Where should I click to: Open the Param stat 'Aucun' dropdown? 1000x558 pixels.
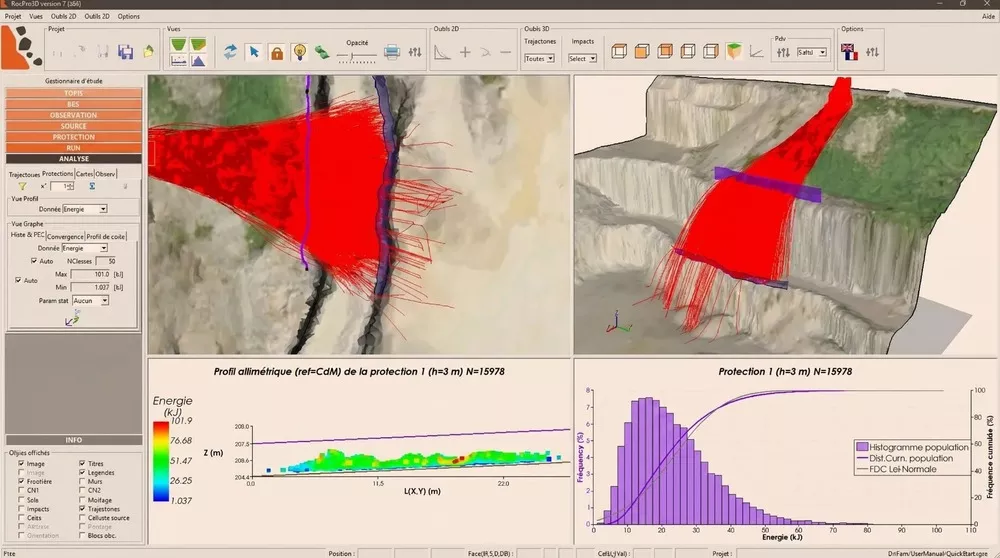(x=90, y=300)
